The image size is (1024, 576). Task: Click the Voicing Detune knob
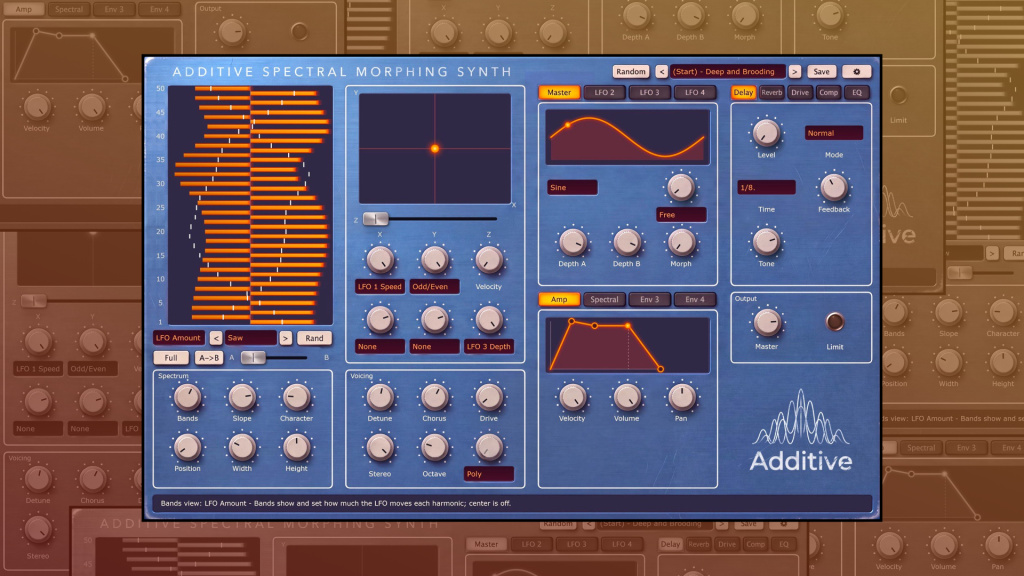(x=379, y=397)
